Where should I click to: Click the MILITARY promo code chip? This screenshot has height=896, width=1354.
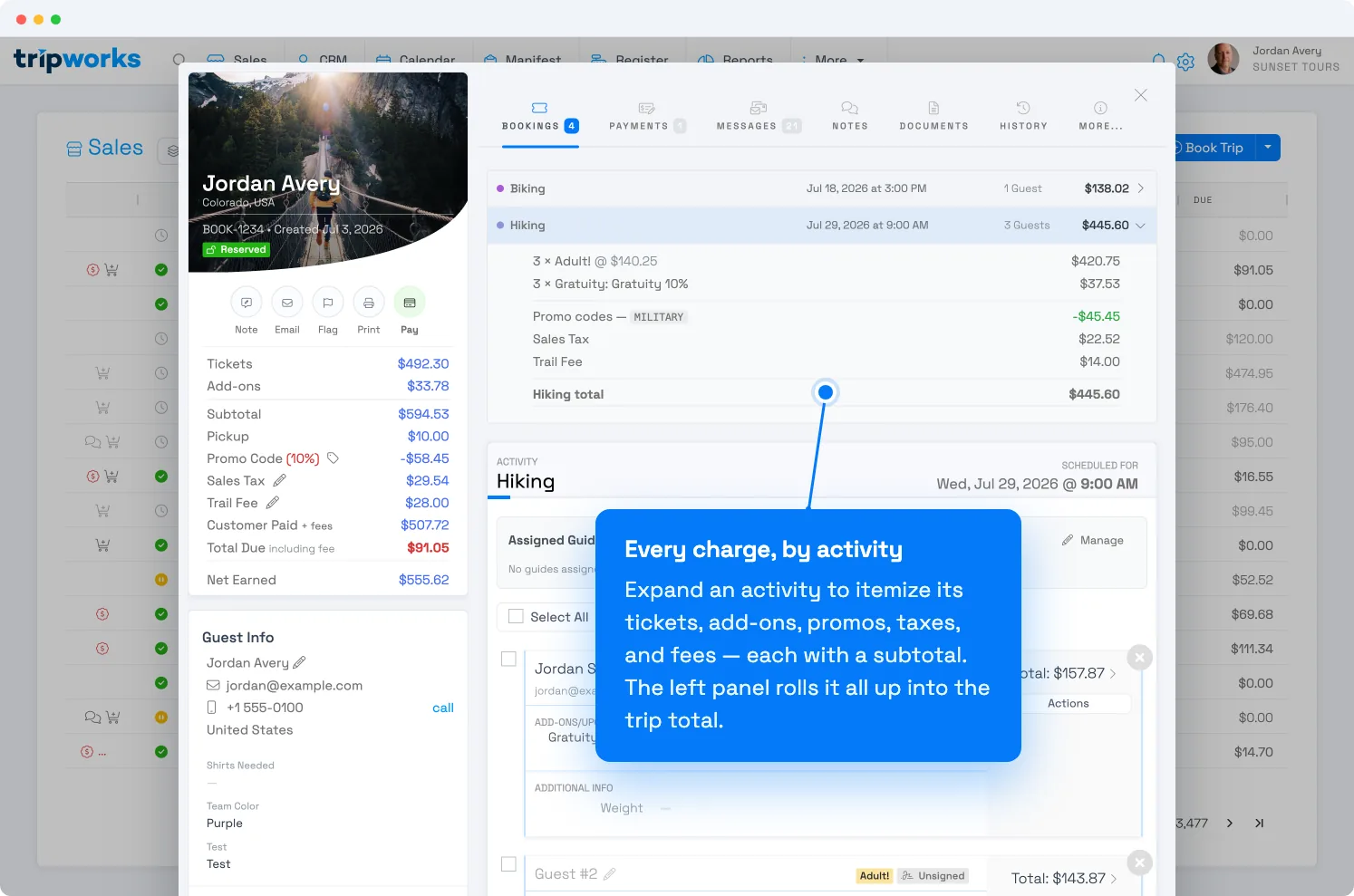tap(658, 317)
